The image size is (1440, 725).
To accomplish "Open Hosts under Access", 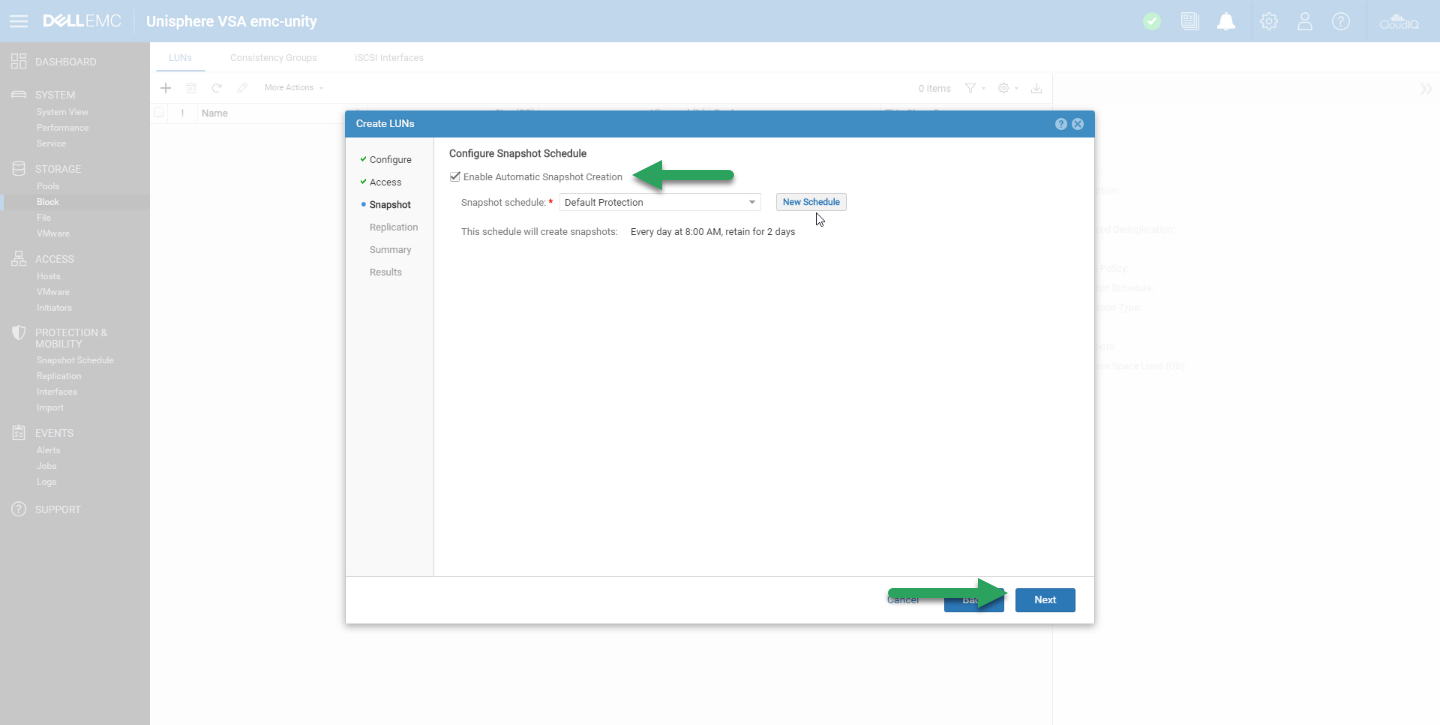I will 48,276.
